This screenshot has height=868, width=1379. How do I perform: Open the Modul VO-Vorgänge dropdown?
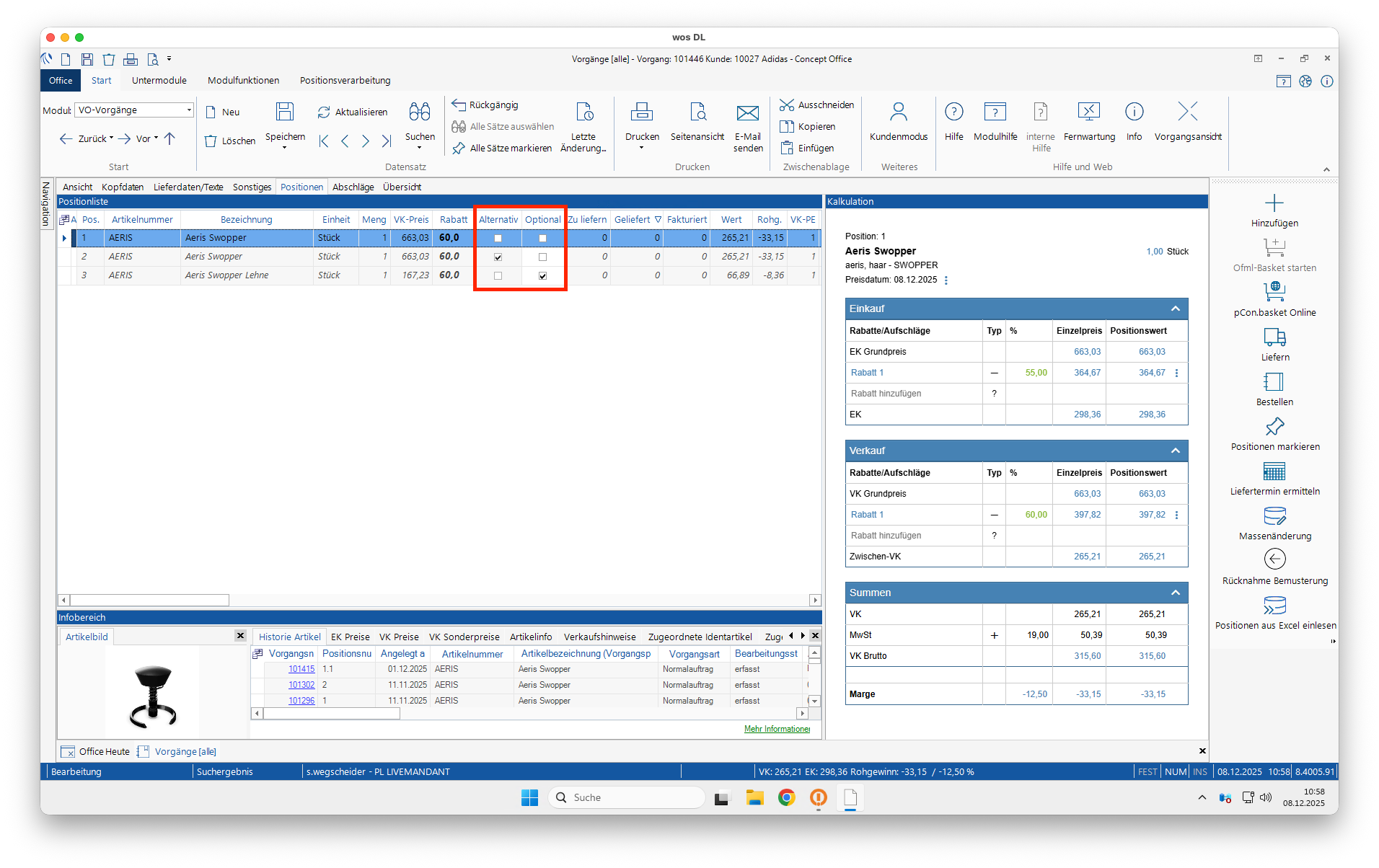(189, 110)
